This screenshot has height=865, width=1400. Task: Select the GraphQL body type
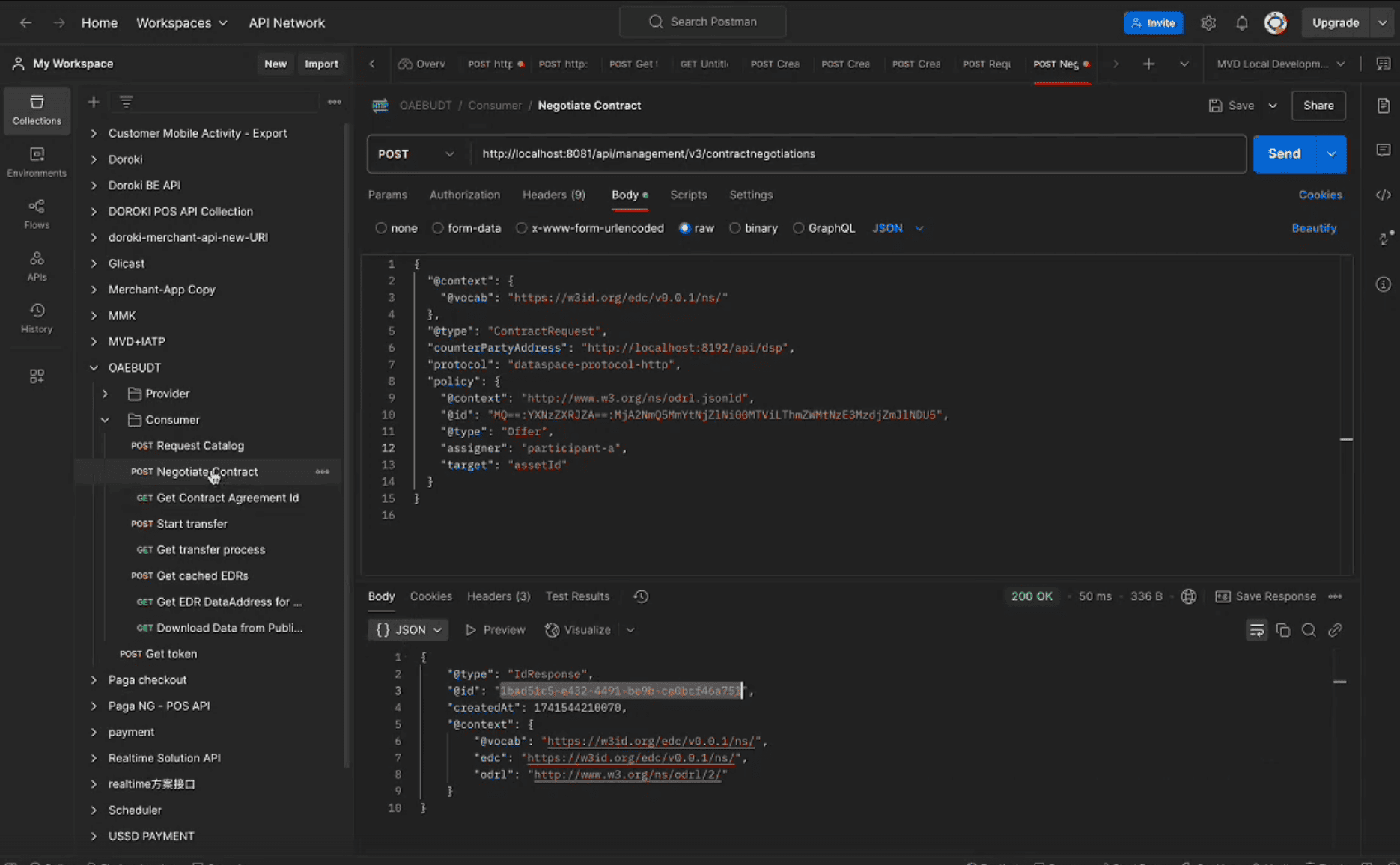pyautogui.click(x=799, y=228)
